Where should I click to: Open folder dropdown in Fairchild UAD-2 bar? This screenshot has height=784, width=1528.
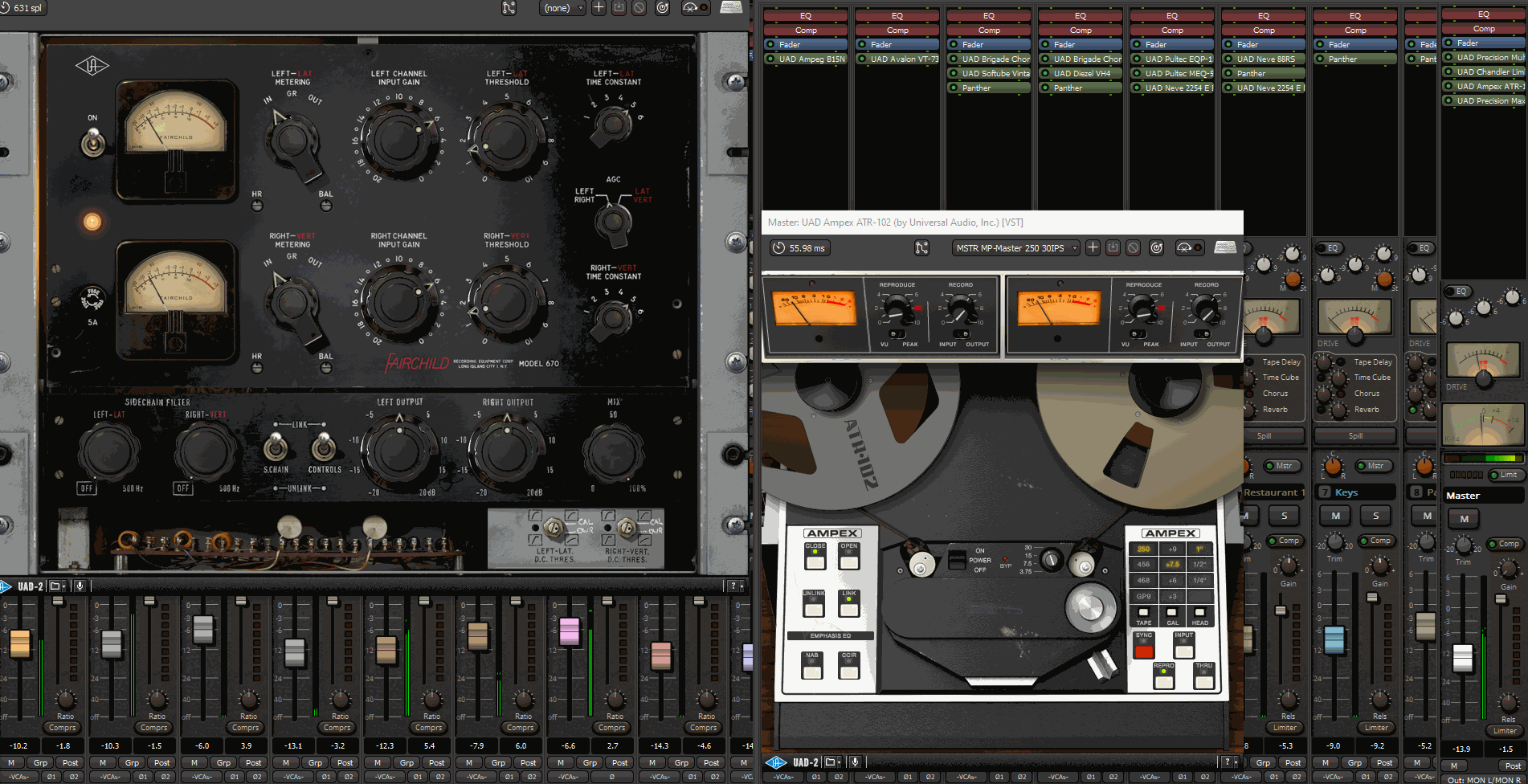pos(57,586)
